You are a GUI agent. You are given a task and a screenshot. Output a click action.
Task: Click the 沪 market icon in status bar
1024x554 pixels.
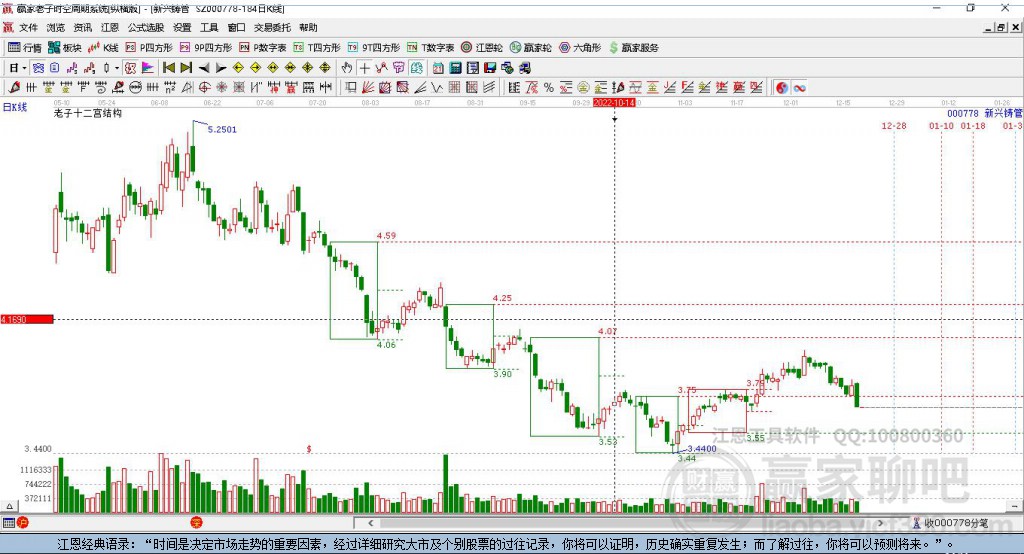coord(23,523)
